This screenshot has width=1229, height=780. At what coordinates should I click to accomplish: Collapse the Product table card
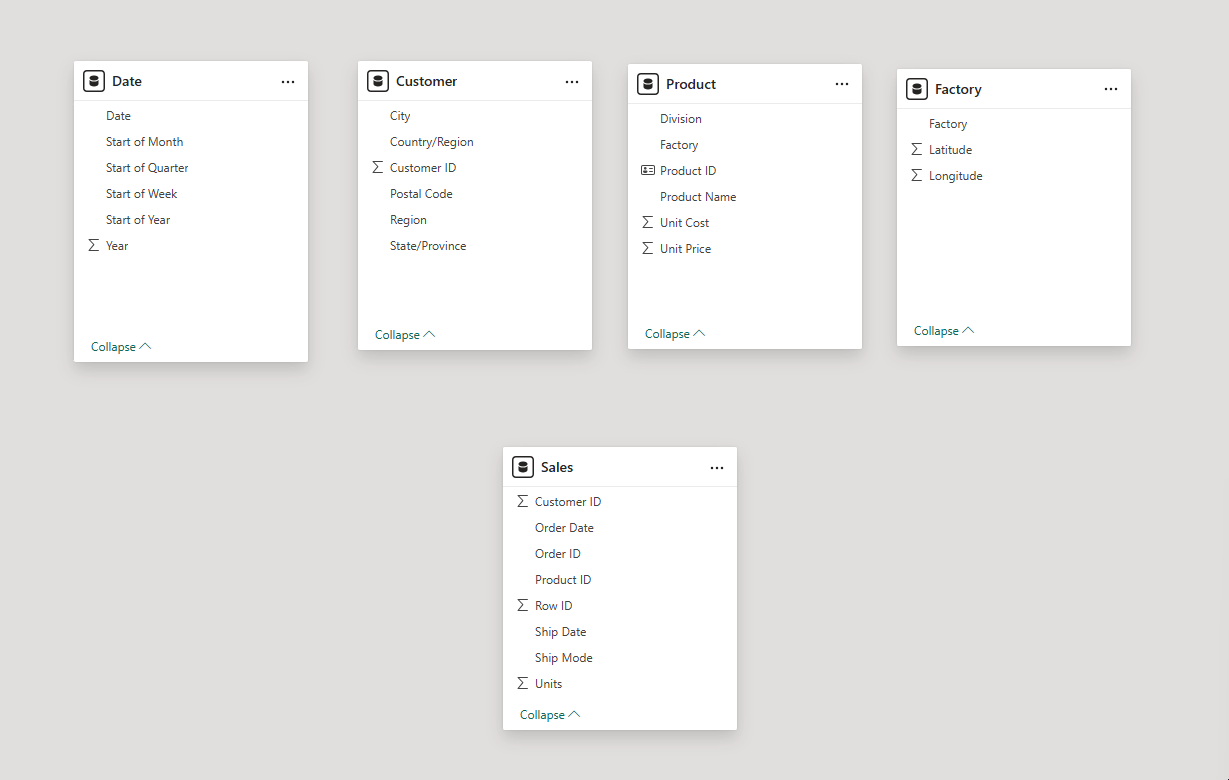(x=675, y=334)
